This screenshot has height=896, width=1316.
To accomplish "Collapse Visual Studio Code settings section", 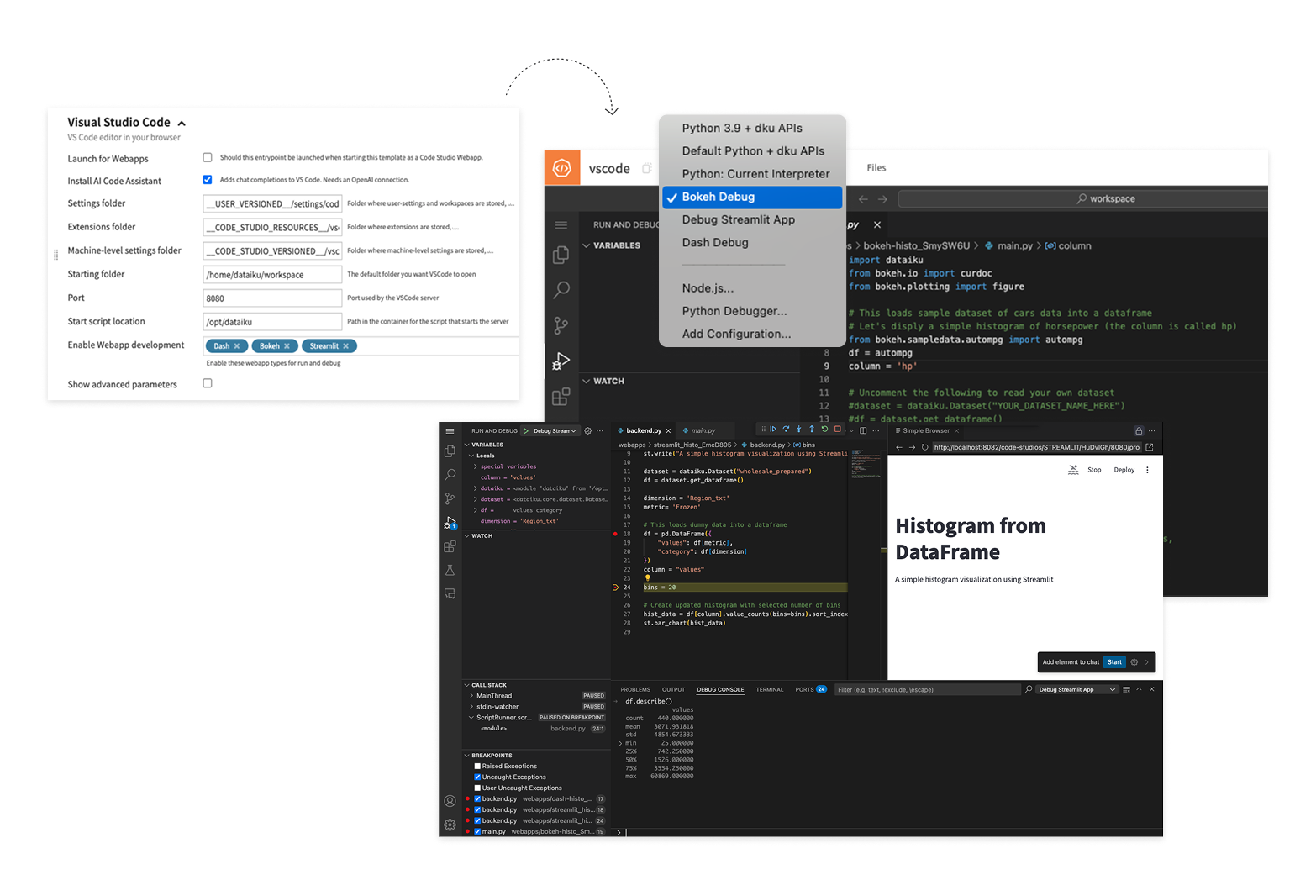I will 182,124.
